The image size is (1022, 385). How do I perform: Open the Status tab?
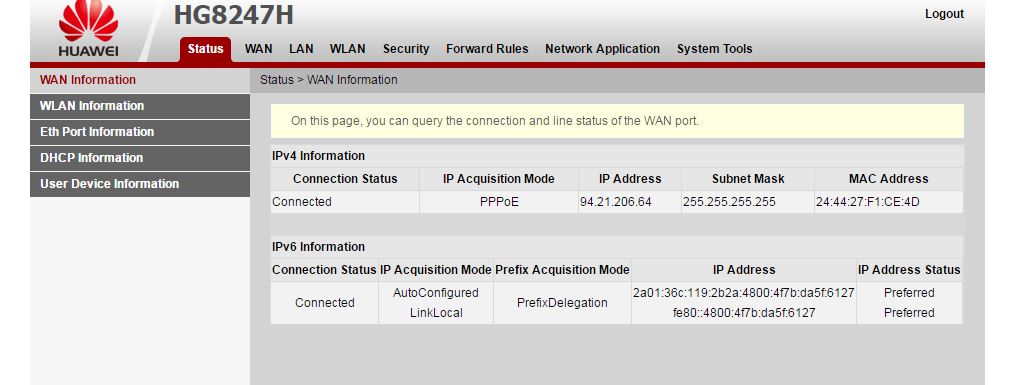(205, 50)
